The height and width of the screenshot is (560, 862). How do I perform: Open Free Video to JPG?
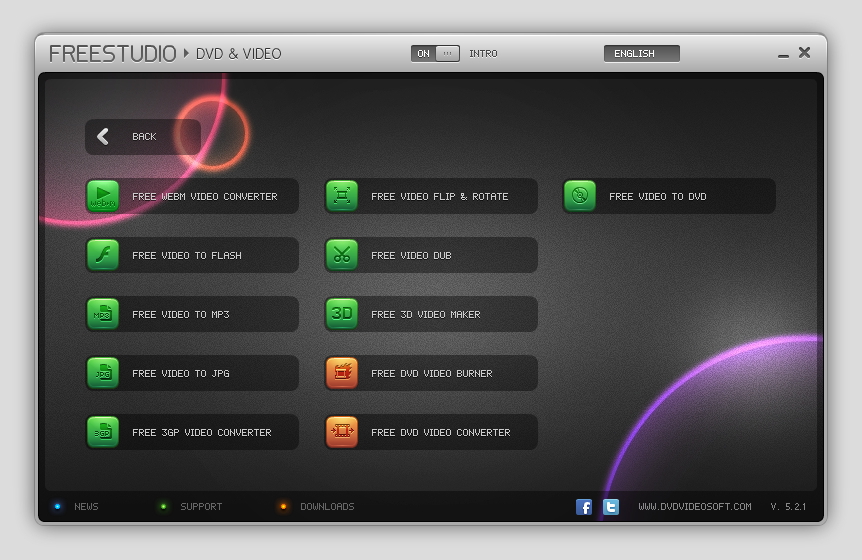point(192,373)
